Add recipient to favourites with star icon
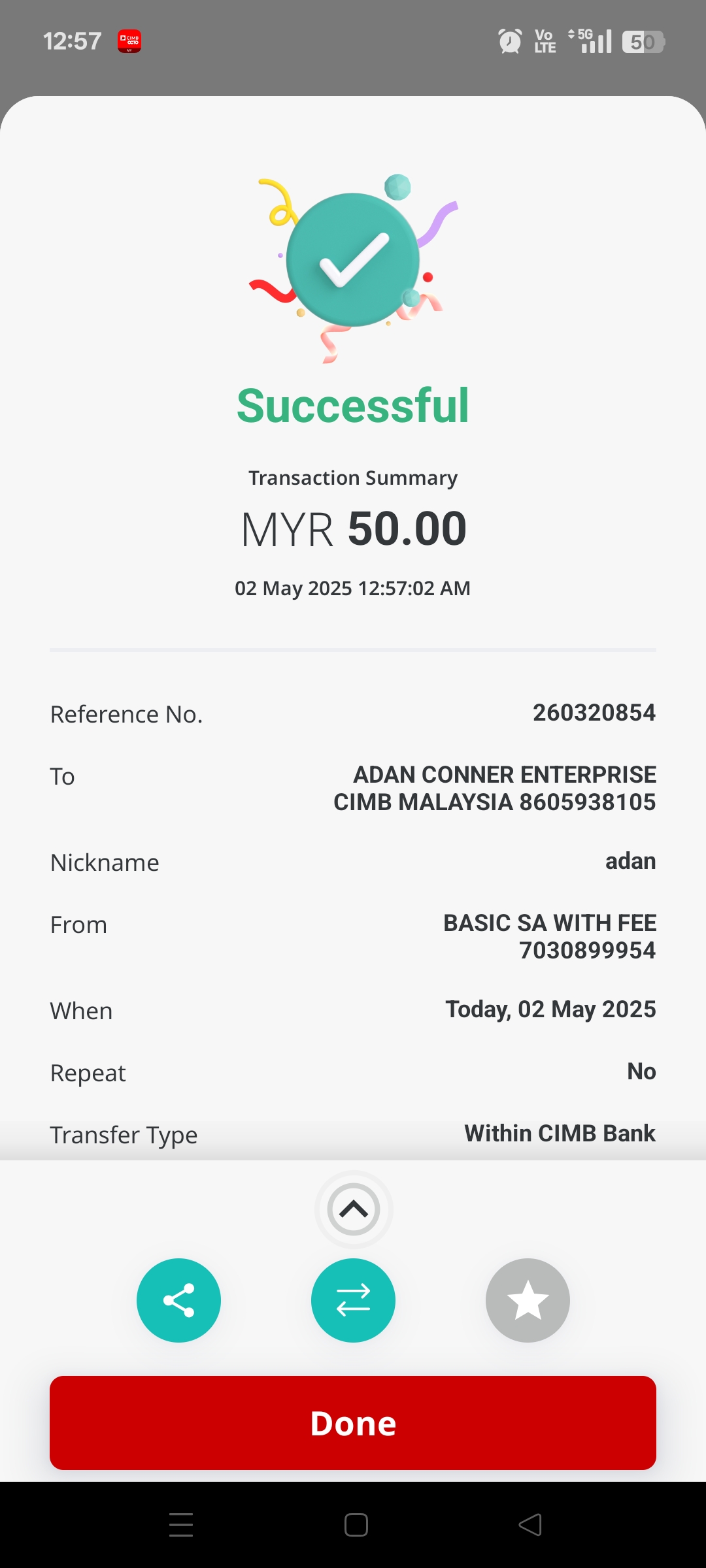 [x=528, y=1300]
